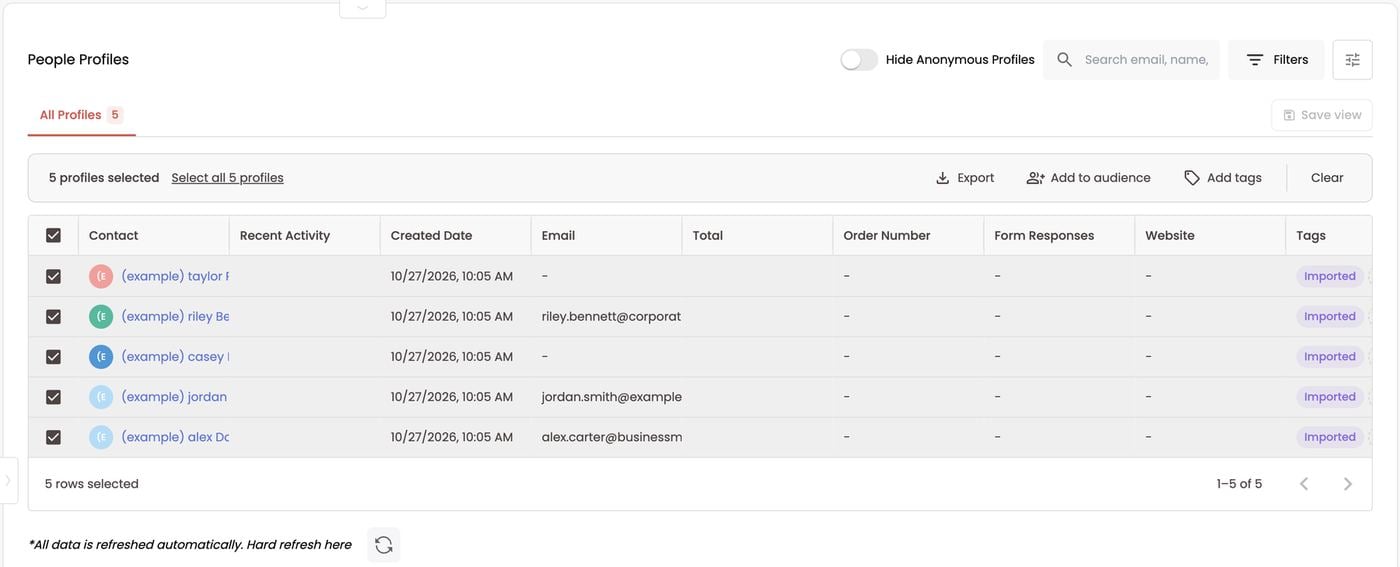Click the search magnifier icon
Screen dimensions: 1400x567
tap(1065, 60)
